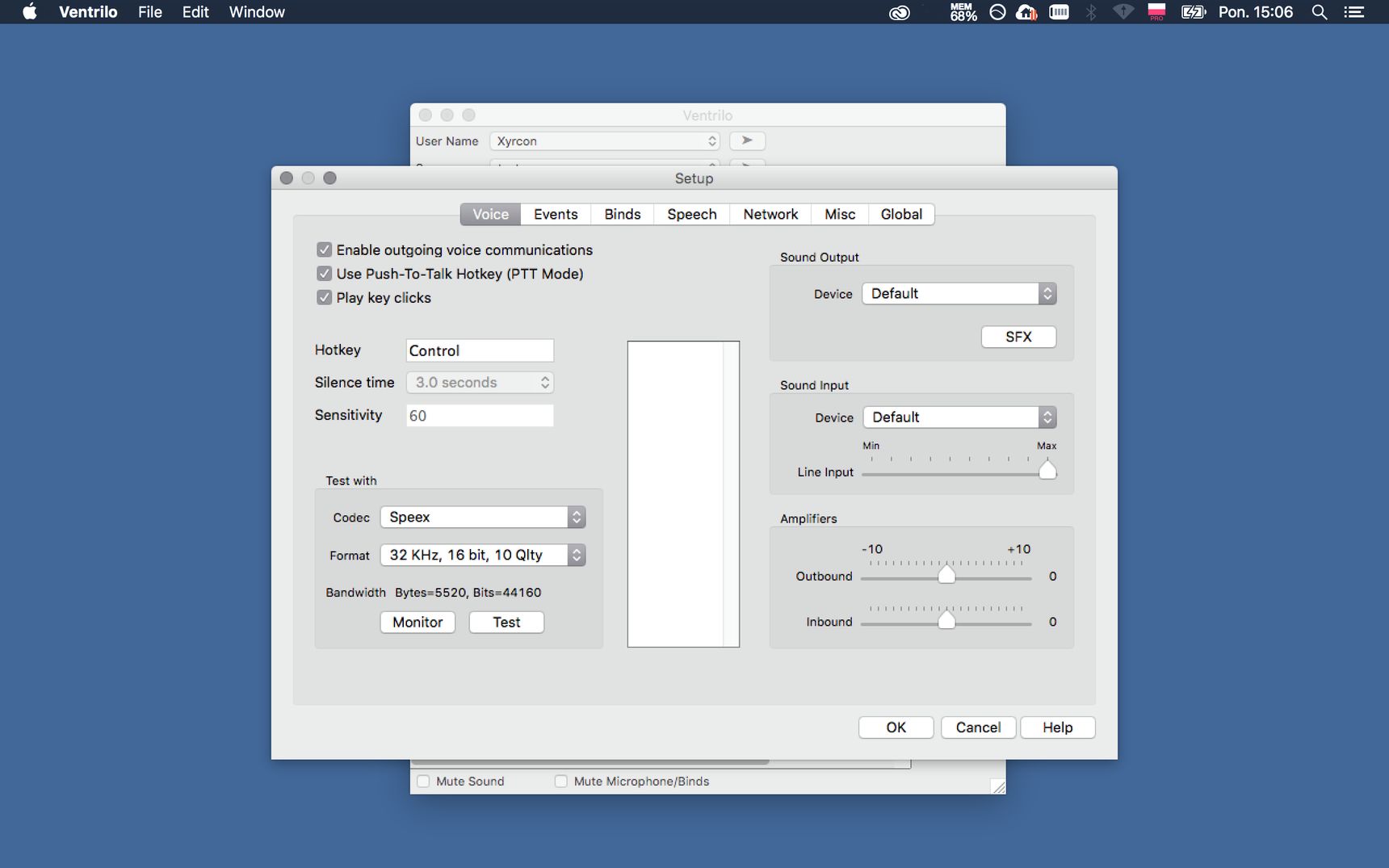The height and width of the screenshot is (868, 1389).
Task: Select the Voice tab
Action: click(490, 214)
